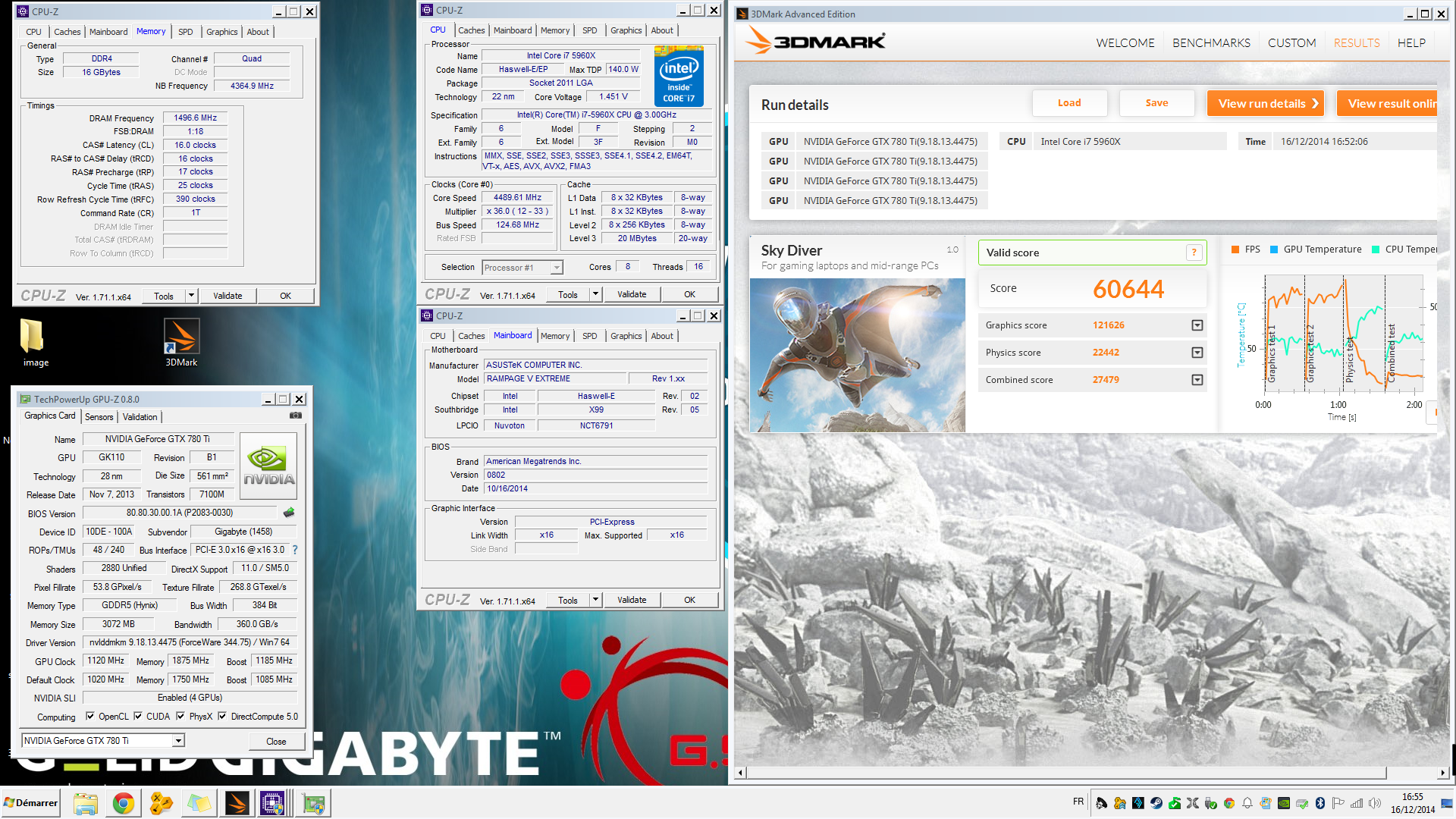Click the notification bell icon in the tray
Viewport: 1456px width, 819px height.
click(x=1247, y=803)
